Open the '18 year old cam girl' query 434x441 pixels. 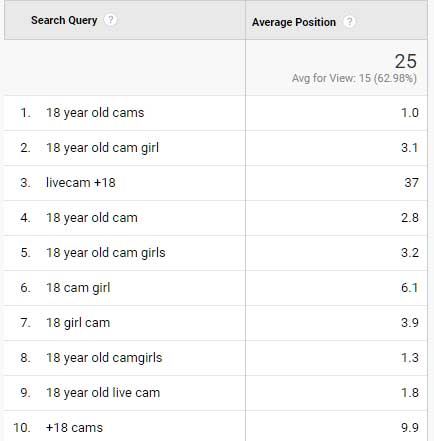(x=102, y=148)
